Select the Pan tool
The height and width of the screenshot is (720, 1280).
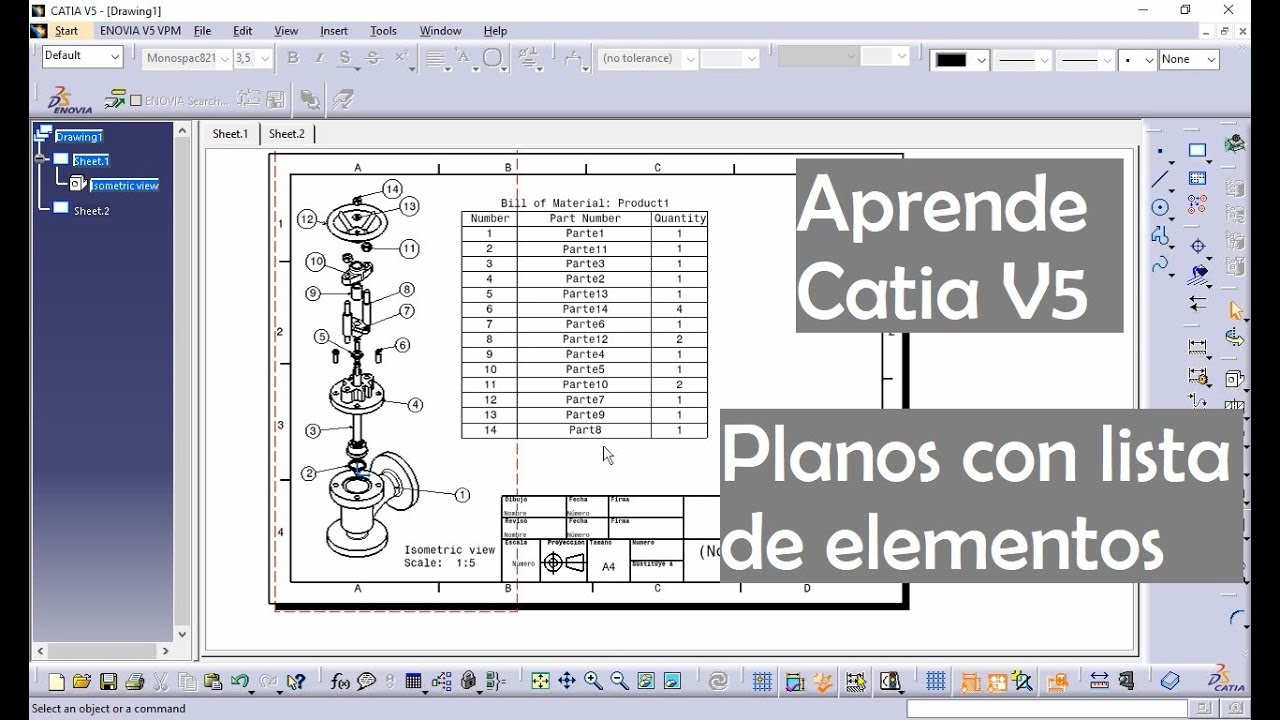(567, 682)
